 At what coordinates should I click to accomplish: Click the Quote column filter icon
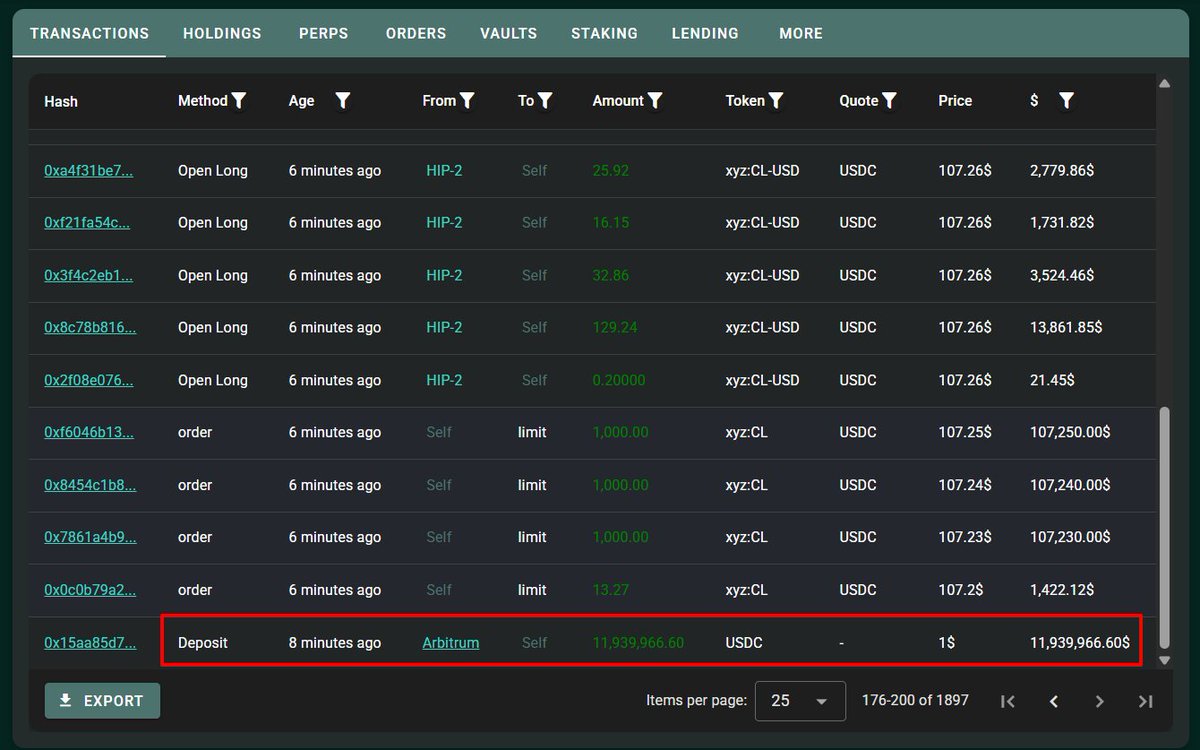point(889,100)
